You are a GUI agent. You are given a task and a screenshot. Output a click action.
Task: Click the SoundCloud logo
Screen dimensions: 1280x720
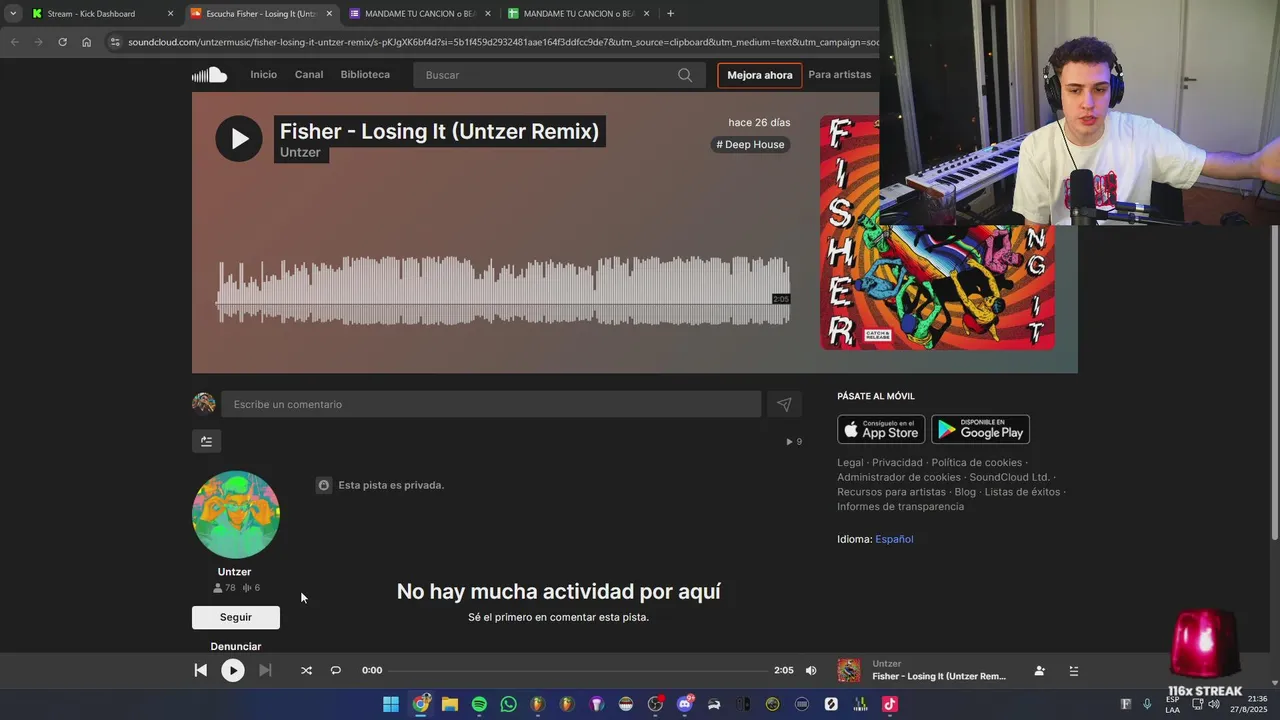pos(210,75)
